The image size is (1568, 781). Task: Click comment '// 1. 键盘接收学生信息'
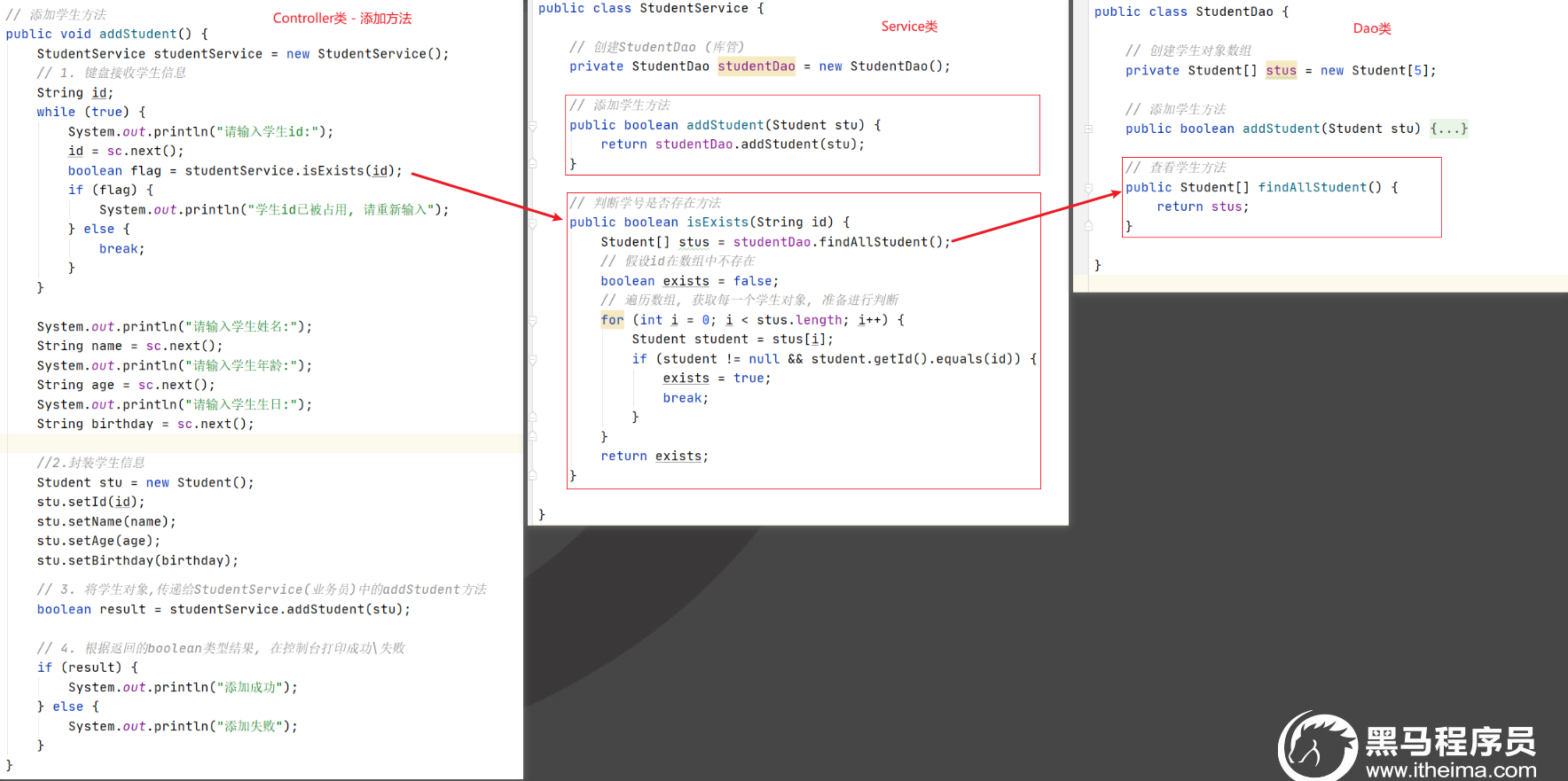(112, 73)
